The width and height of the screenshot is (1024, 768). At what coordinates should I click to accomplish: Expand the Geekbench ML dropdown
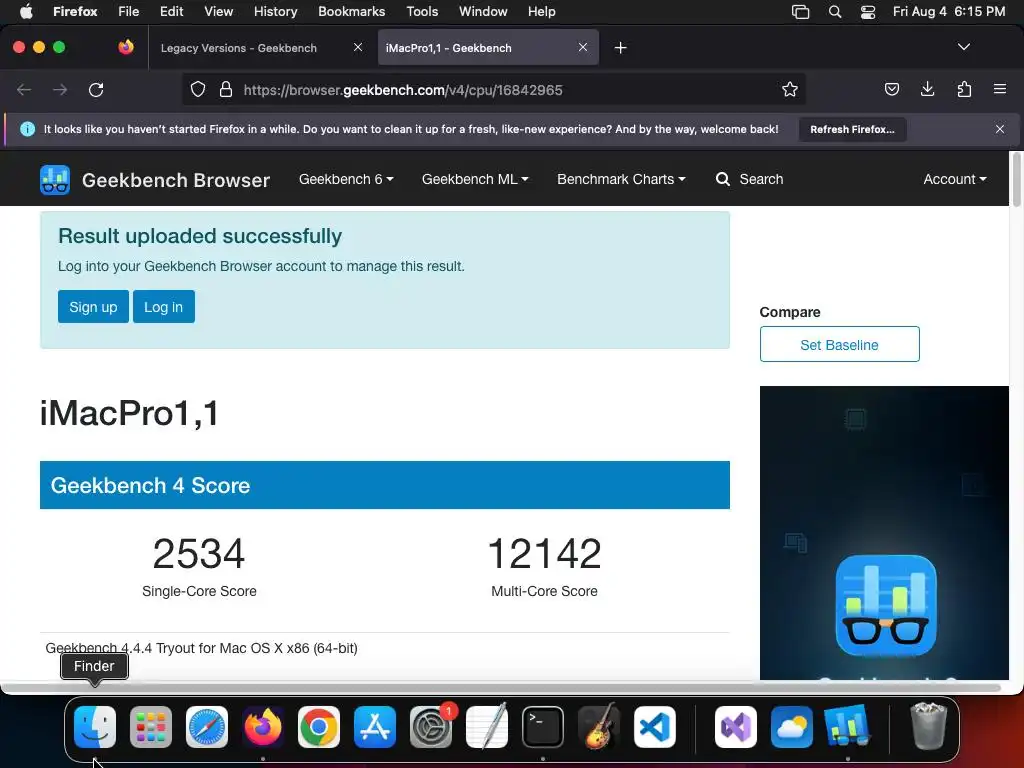(475, 179)
